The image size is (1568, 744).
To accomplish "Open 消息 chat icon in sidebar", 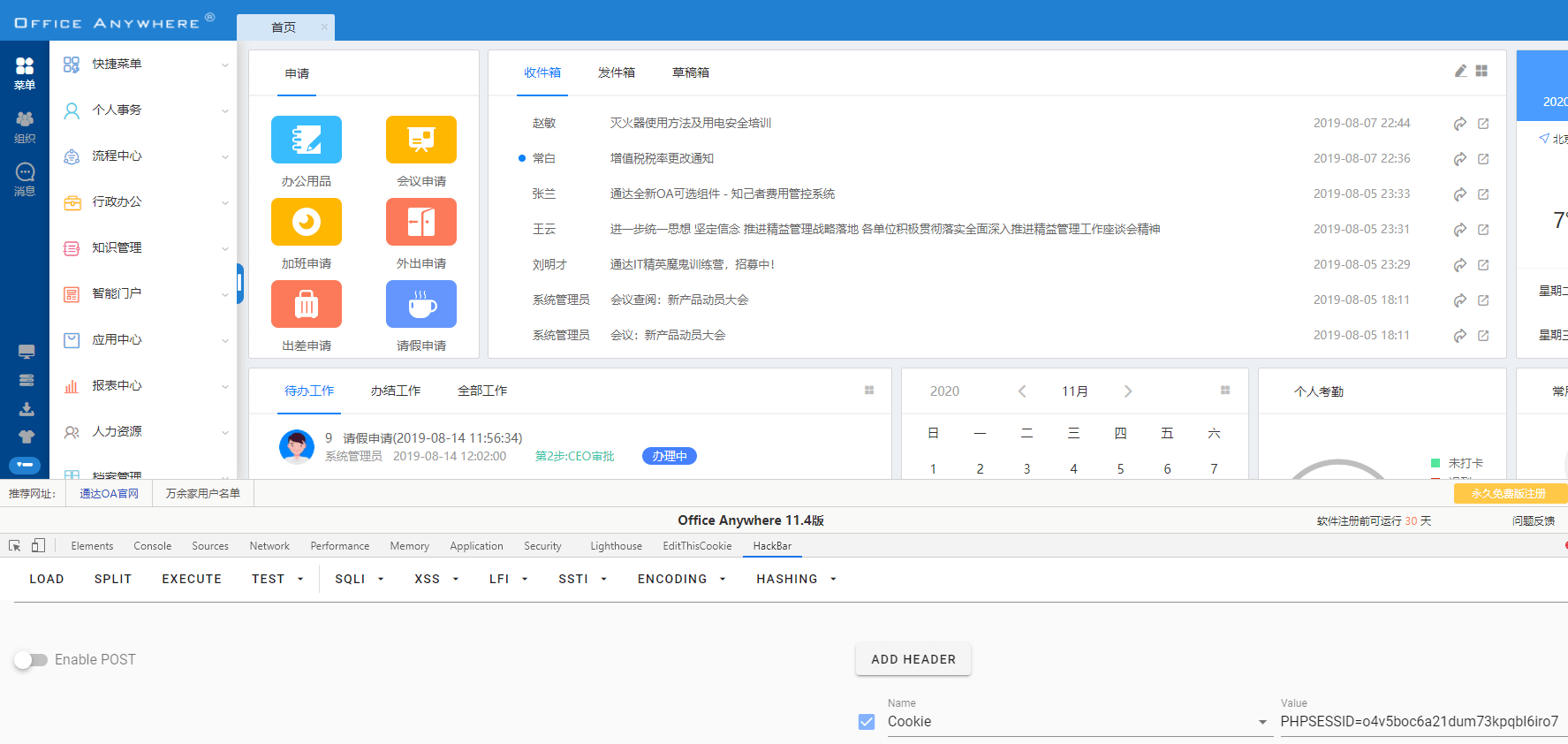I will click(25, 178).
